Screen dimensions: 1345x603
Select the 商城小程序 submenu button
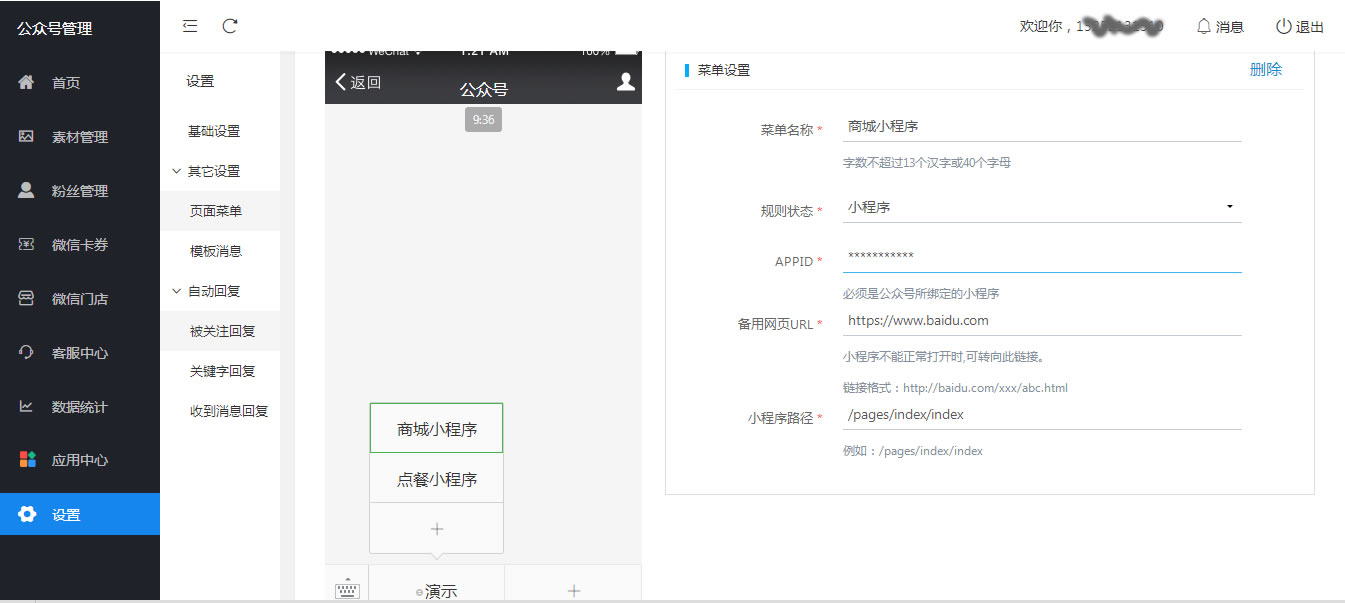[x=436, y=429]
